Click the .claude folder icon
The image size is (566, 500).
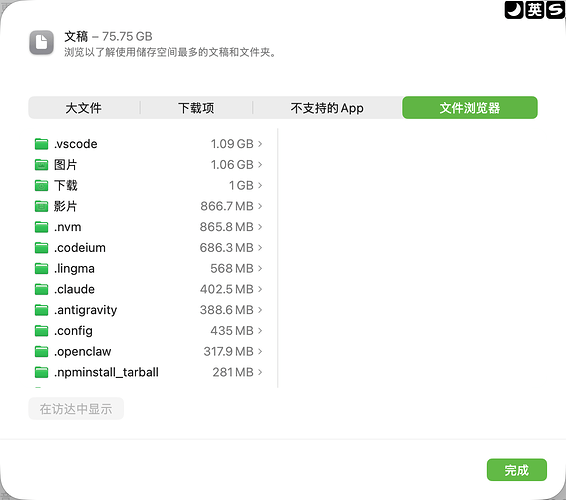(42, 290)
